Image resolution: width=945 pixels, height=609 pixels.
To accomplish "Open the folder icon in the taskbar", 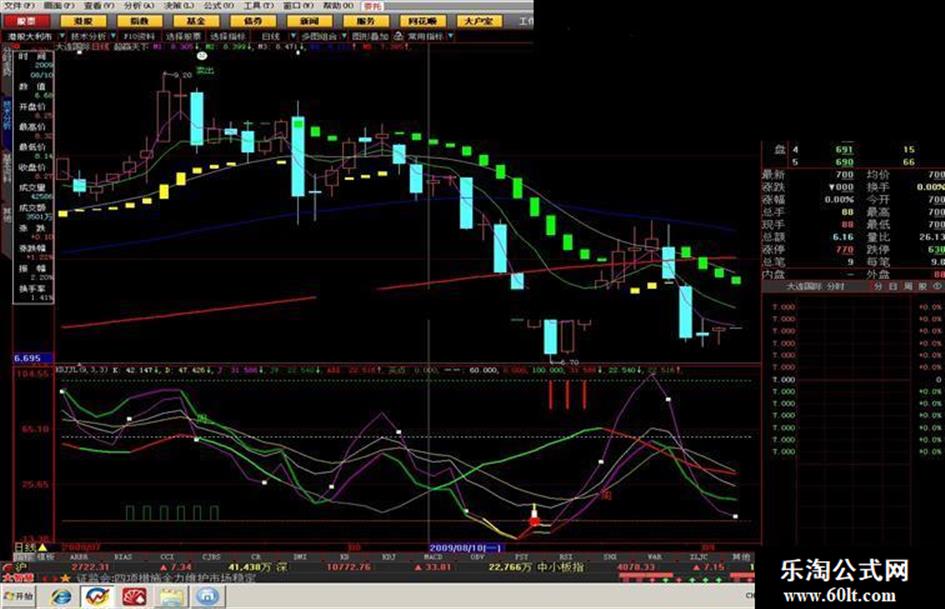I will (x=172, y=597).
